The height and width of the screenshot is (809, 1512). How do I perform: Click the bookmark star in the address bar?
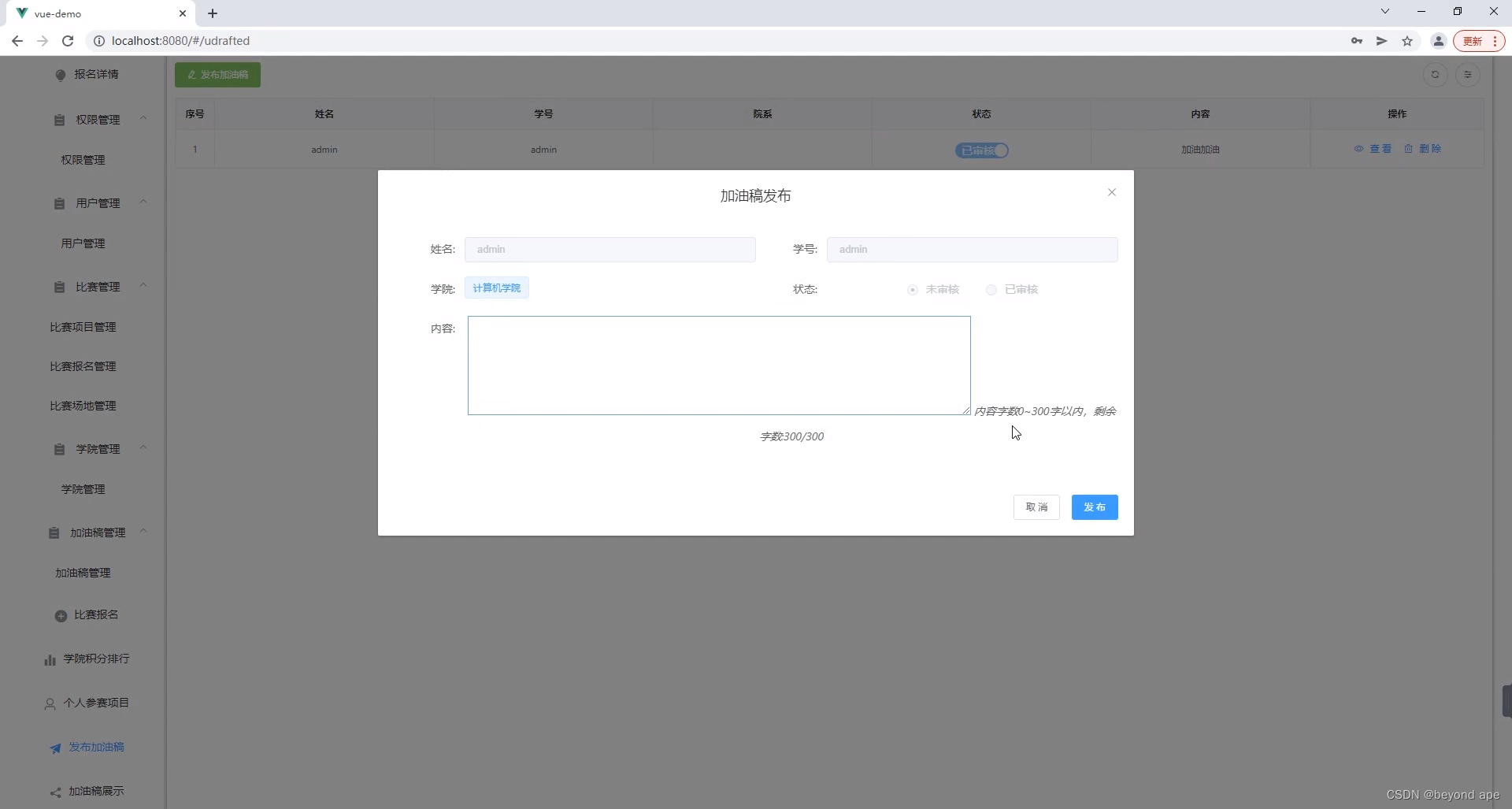tap(1407, 41)
